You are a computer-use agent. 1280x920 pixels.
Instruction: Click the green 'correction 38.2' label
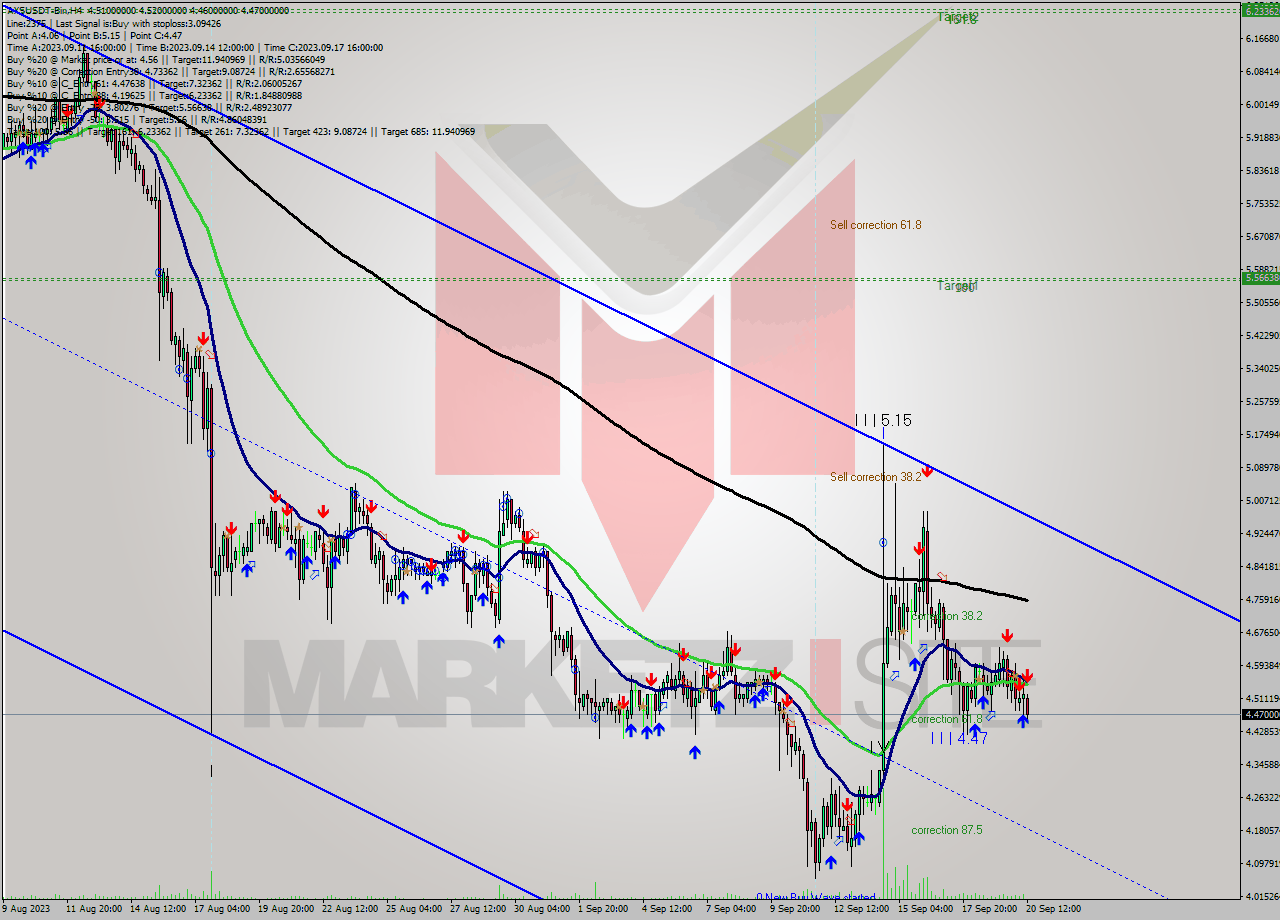946,616
